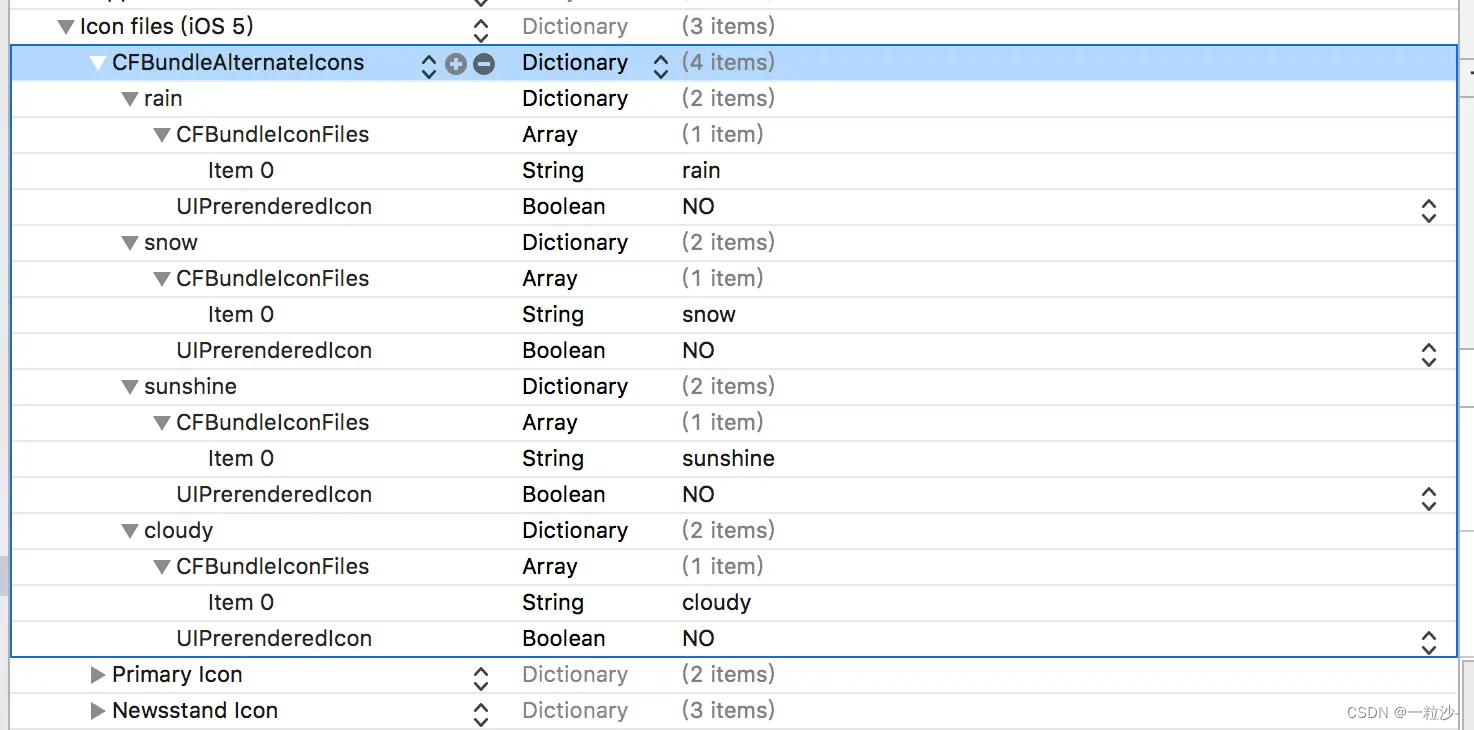This screenshot has width=1474, height=730.
Task: Select Item 0 key under sunshine
Action: pyautogui.click(x=241, y=459)
